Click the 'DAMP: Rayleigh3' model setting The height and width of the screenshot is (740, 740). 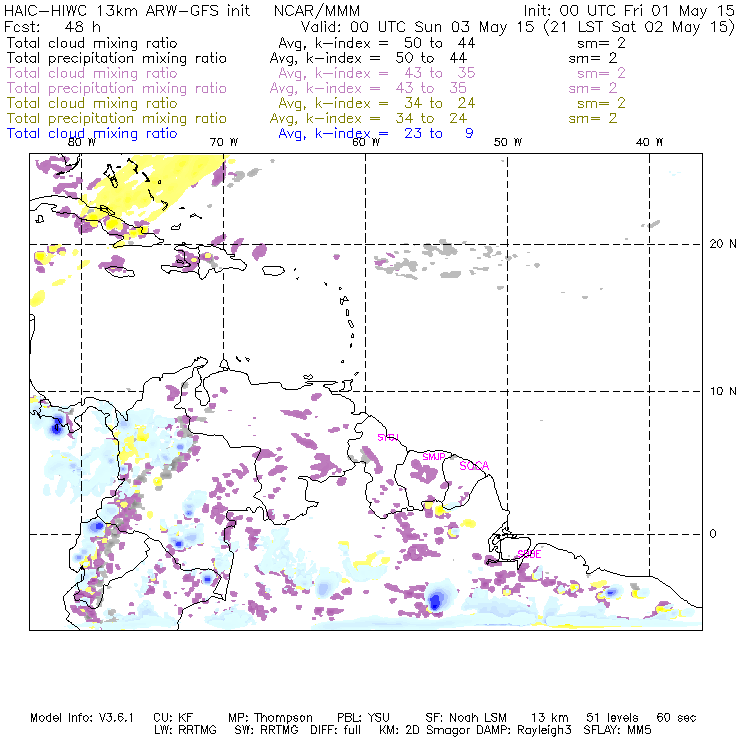(524, 730)
